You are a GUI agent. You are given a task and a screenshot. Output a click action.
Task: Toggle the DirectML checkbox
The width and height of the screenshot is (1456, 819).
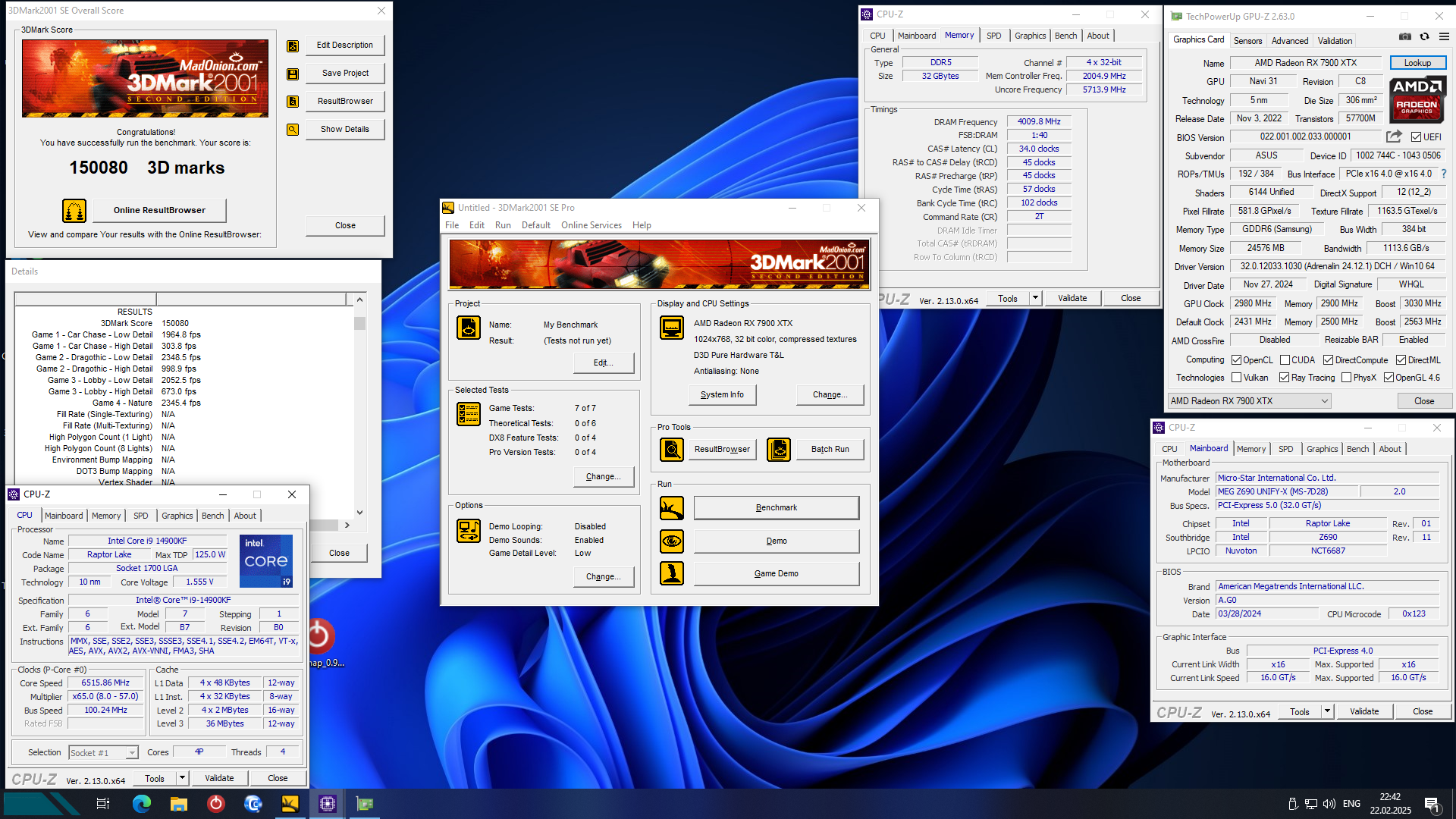[1401, 360]
